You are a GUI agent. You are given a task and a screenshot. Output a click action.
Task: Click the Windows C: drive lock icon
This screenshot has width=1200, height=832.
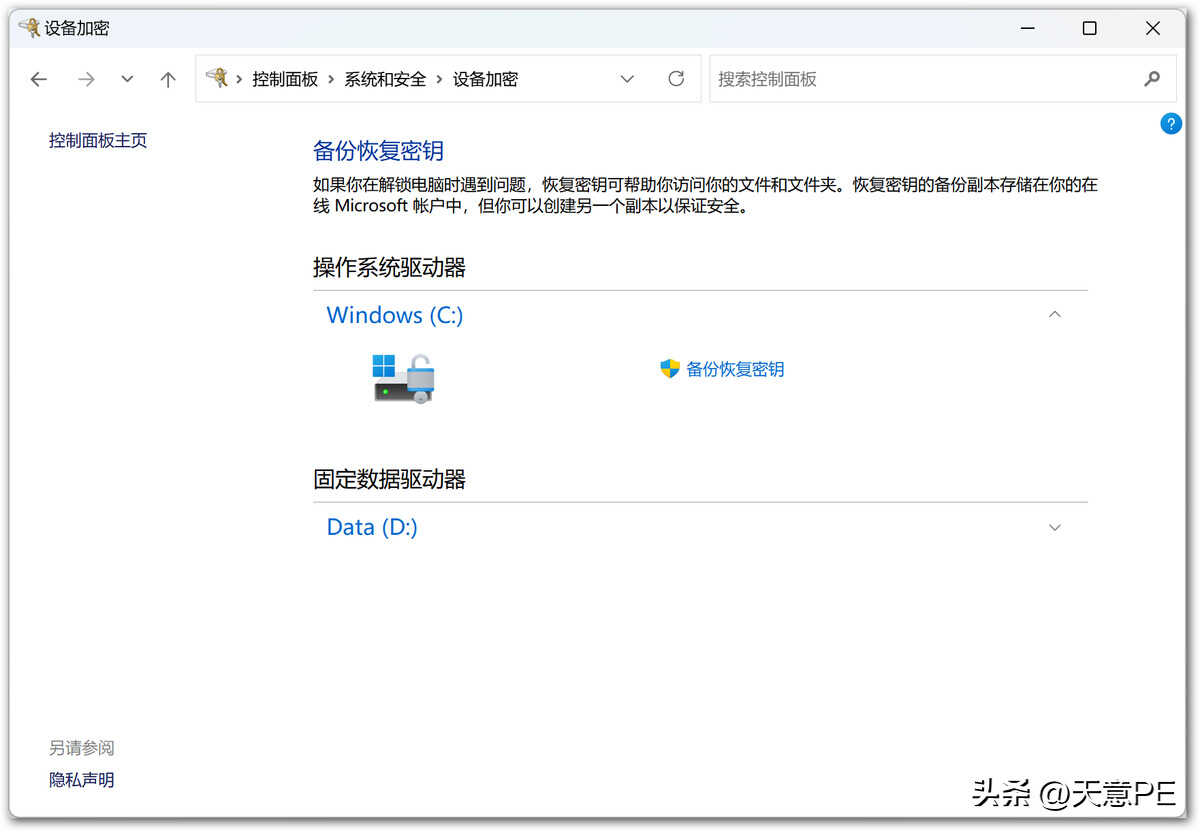(x=404, y=378)
